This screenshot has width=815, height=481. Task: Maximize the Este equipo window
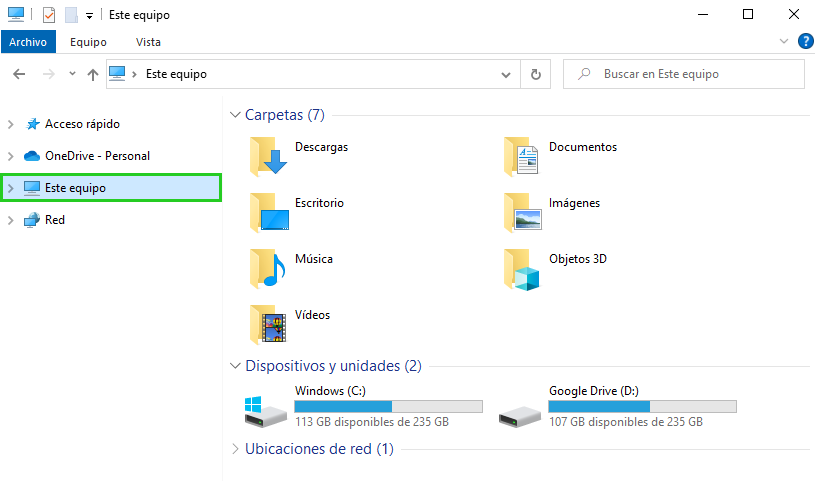(x=748, y=15)
